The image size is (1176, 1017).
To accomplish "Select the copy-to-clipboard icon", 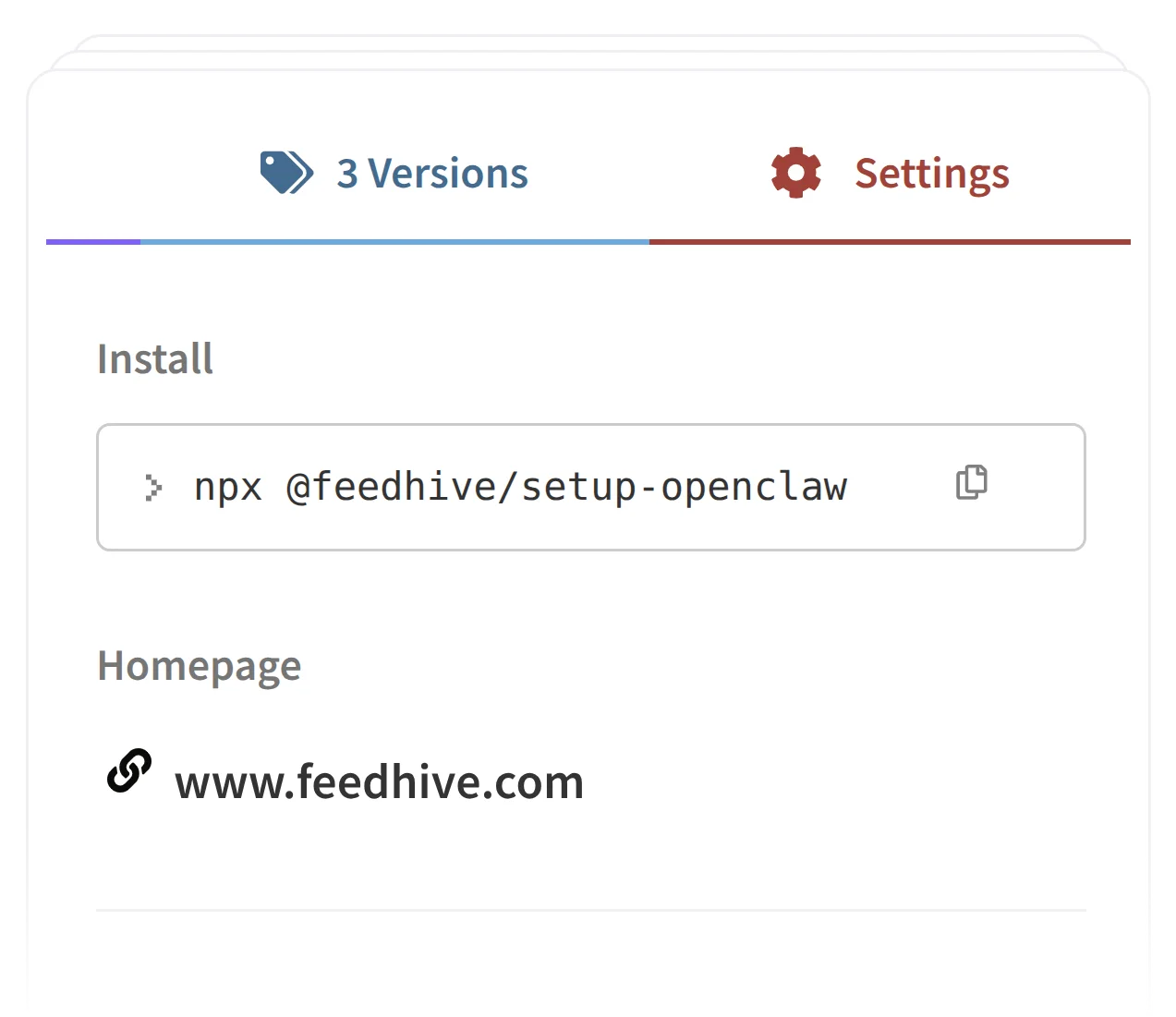I will point(971,482).
